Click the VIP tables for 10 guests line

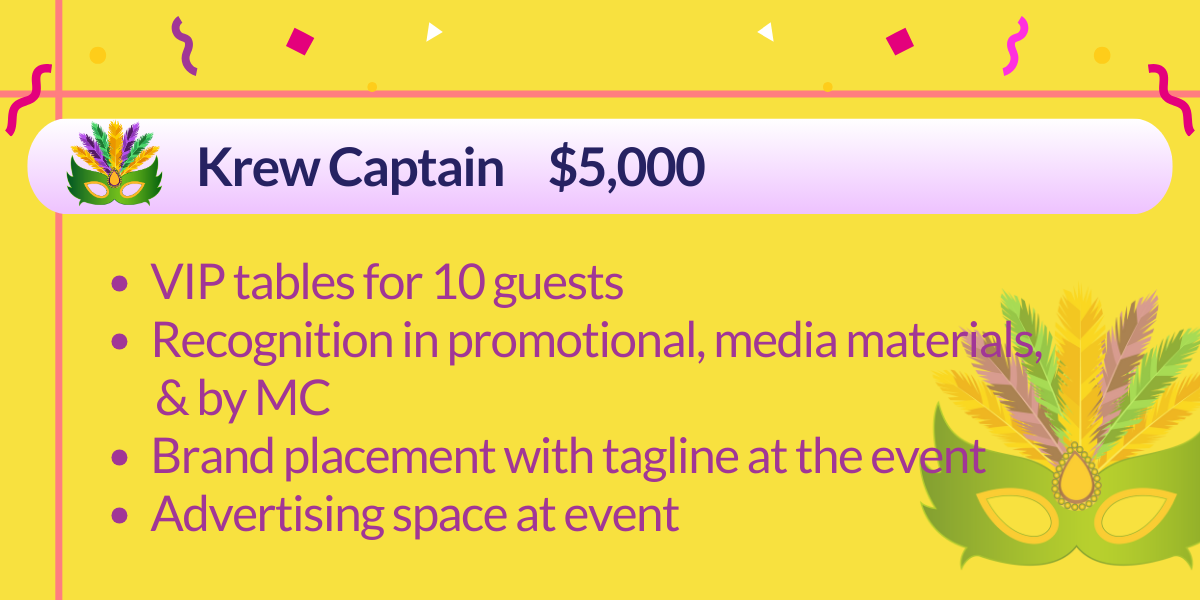[x=387, y=284]
